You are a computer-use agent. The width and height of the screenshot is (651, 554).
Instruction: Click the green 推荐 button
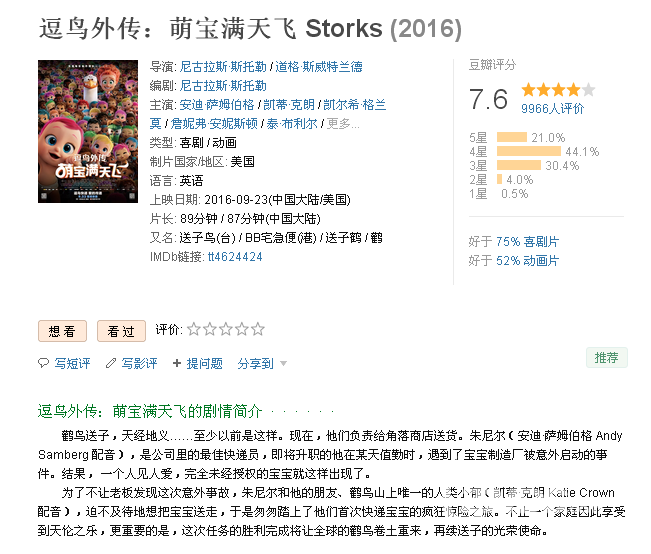pos(607,358)
